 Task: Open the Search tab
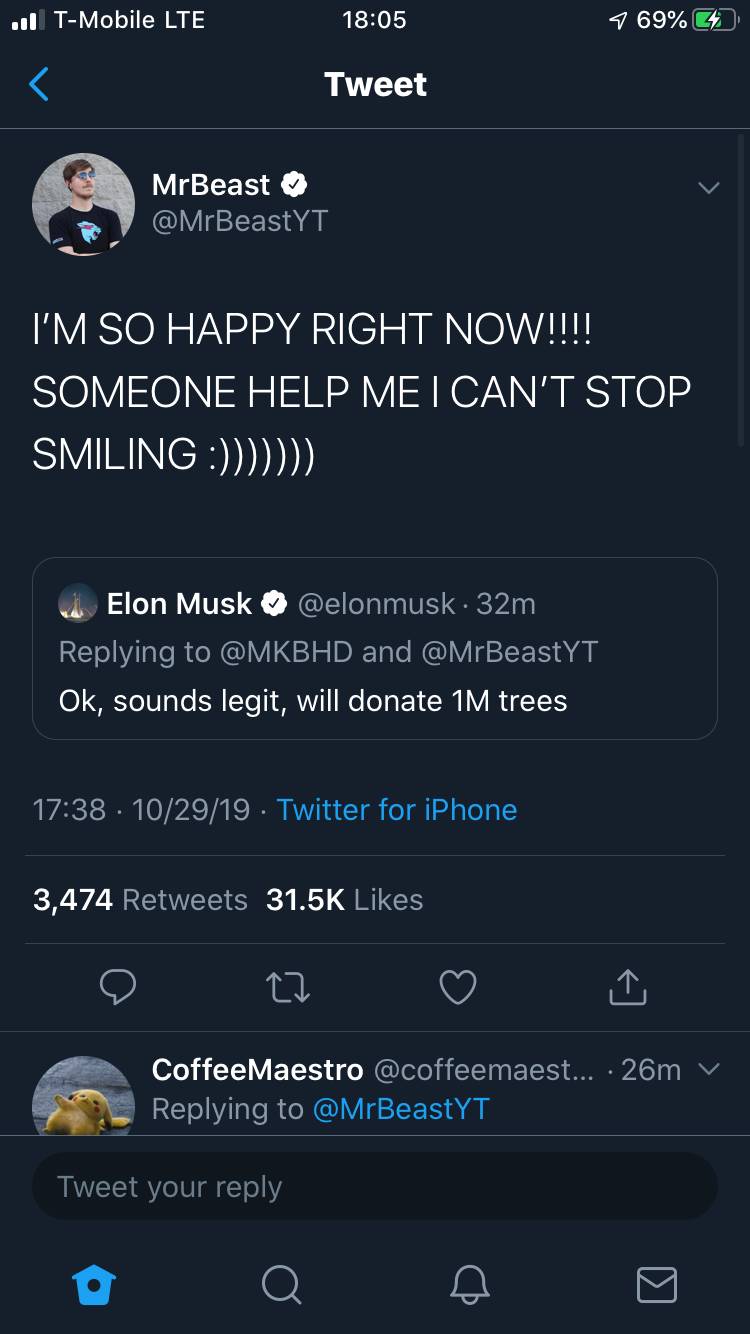click(281, 1285)
